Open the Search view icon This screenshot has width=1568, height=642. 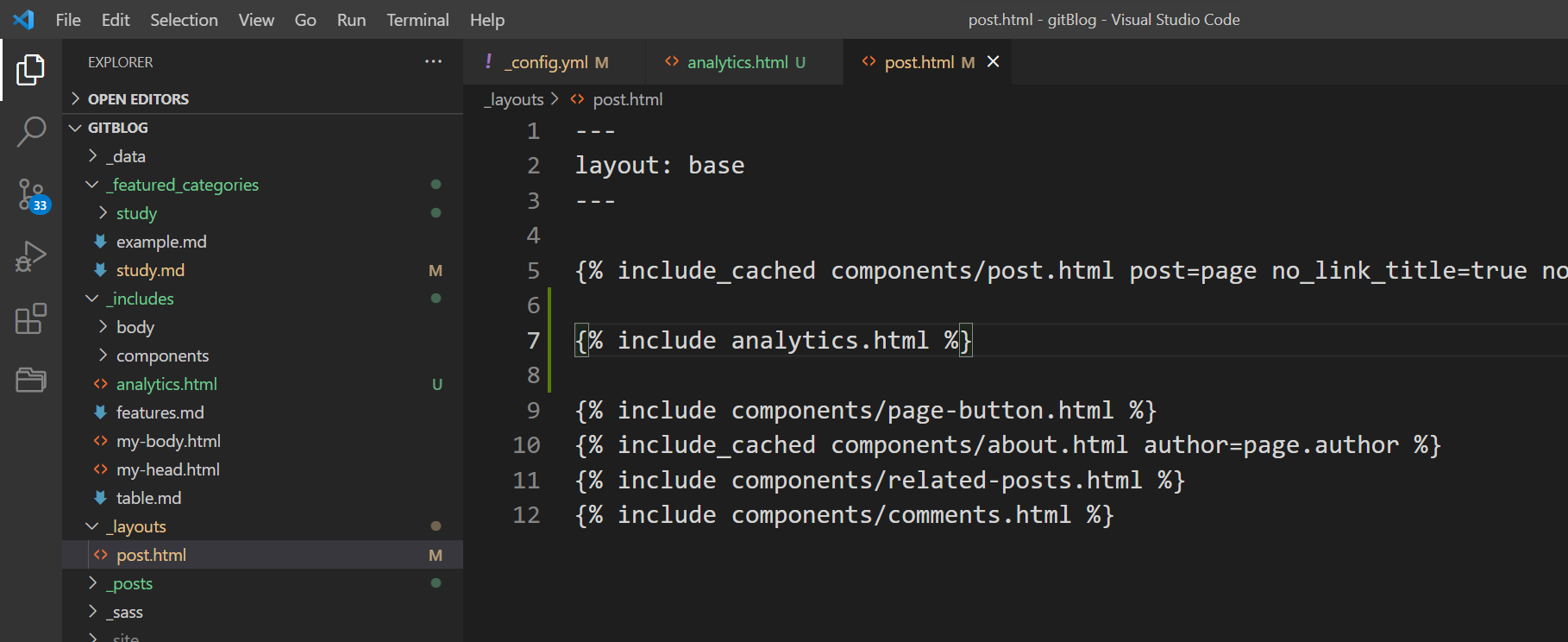[x=31, y=132]
